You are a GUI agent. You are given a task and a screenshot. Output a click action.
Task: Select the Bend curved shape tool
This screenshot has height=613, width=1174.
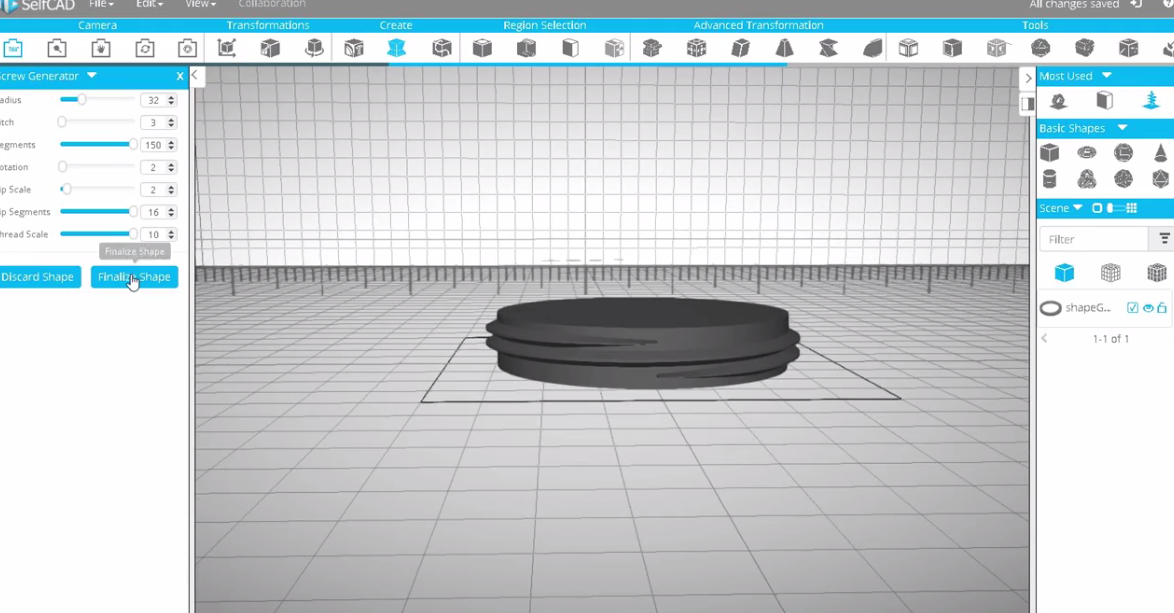872,49
